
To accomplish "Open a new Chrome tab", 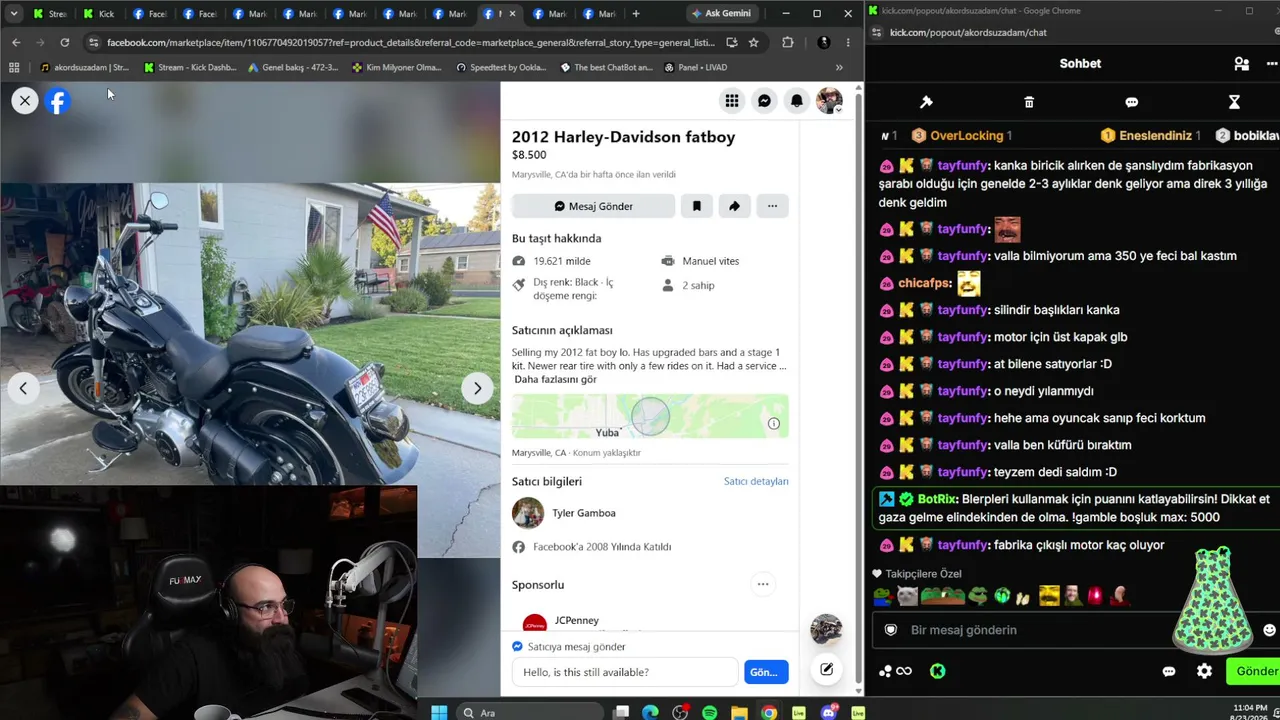I will point(635,14).
